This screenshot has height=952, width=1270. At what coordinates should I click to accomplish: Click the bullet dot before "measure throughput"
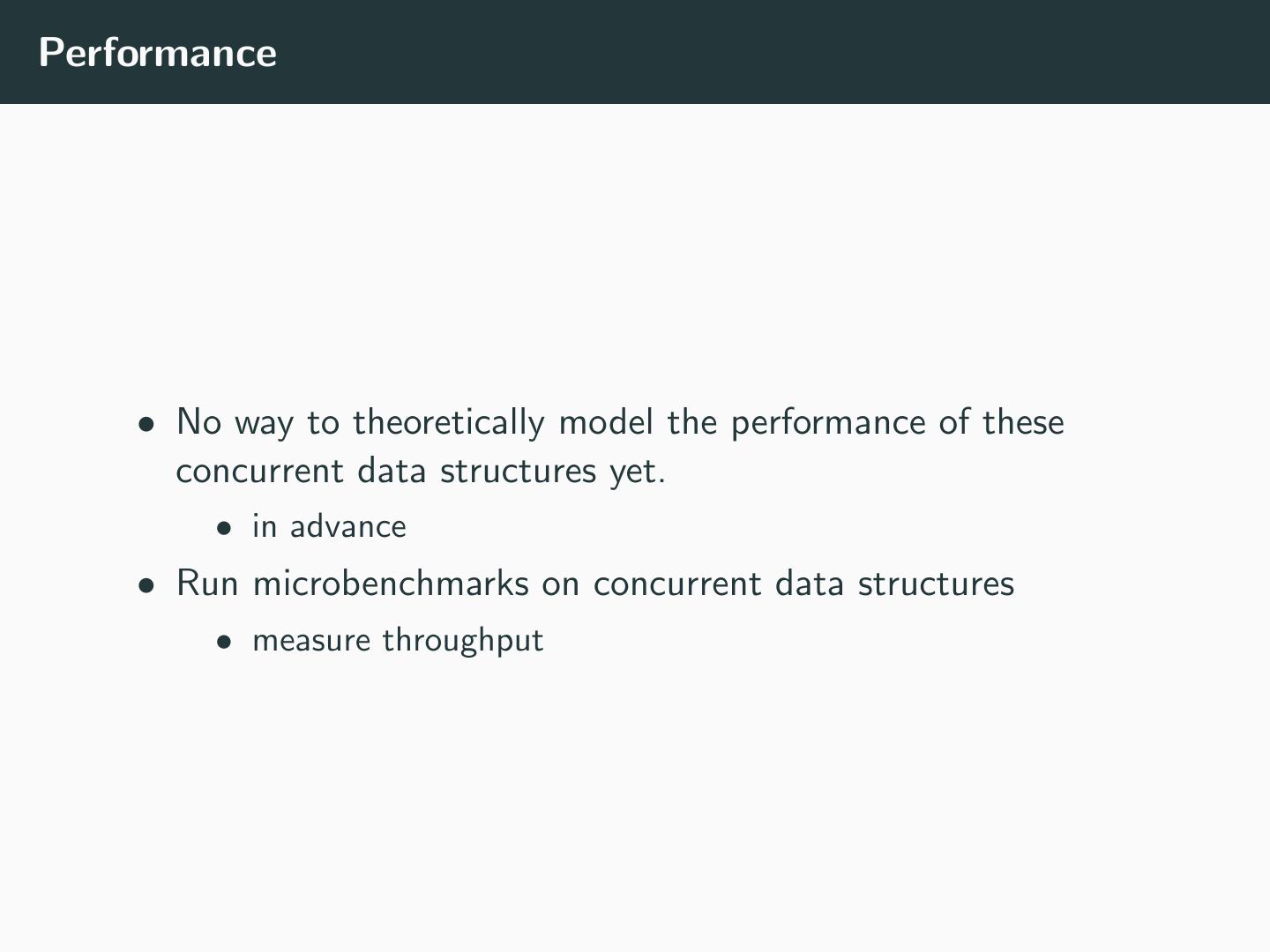point(225,642)
